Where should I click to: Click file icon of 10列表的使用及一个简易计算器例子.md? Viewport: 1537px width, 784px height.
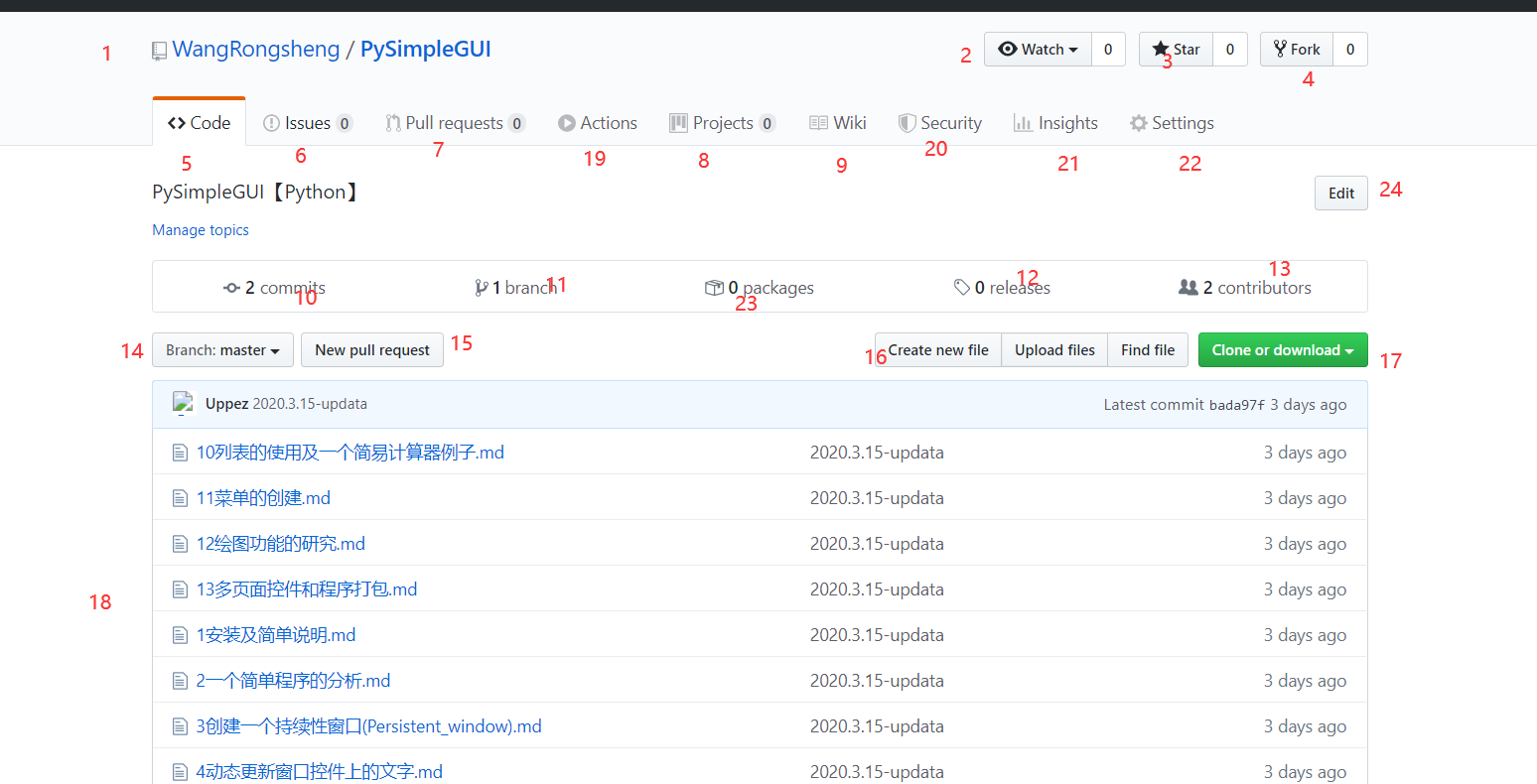180,453
